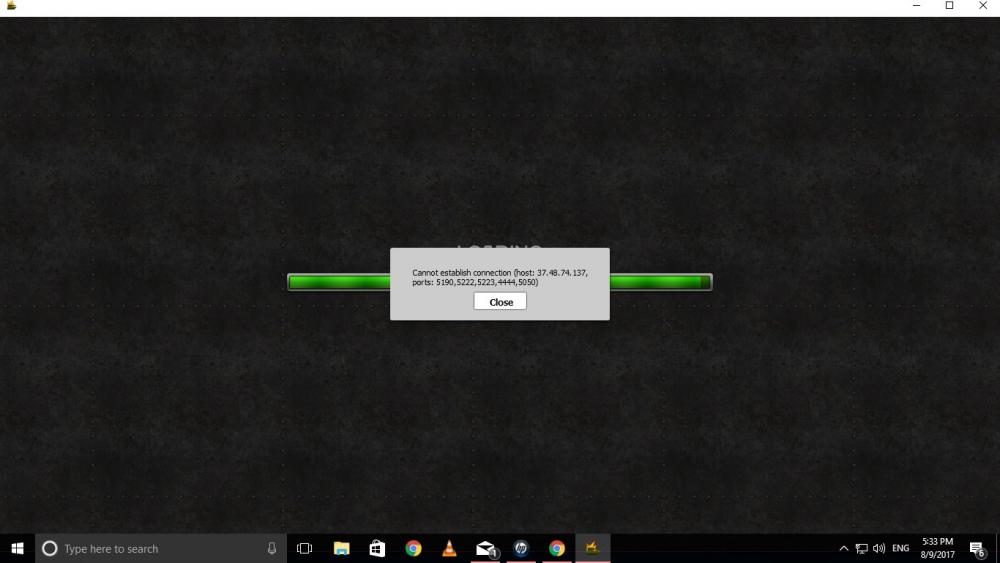The width and height of the screenshot is (1000, 563).
Task: Expand the hidden system tray icons
Action: click(843, 548)
